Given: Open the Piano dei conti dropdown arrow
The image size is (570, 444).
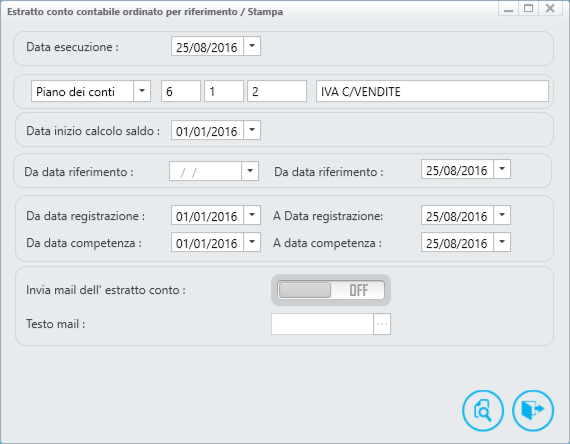Looking at the screenshot, I should tap(142, 91).
